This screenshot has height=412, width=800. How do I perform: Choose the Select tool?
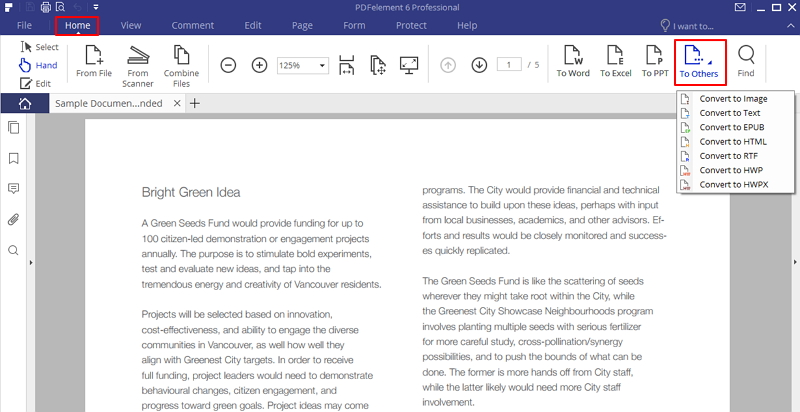click(x=40, y=47)
